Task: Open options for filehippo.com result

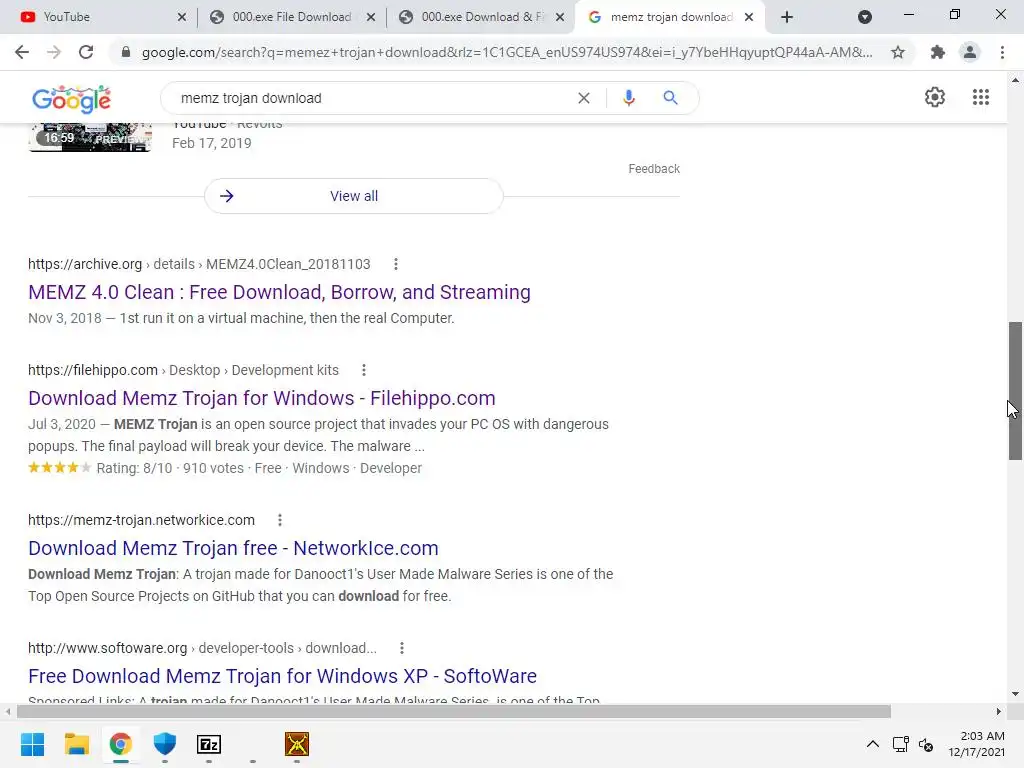Action: (364, 370)
